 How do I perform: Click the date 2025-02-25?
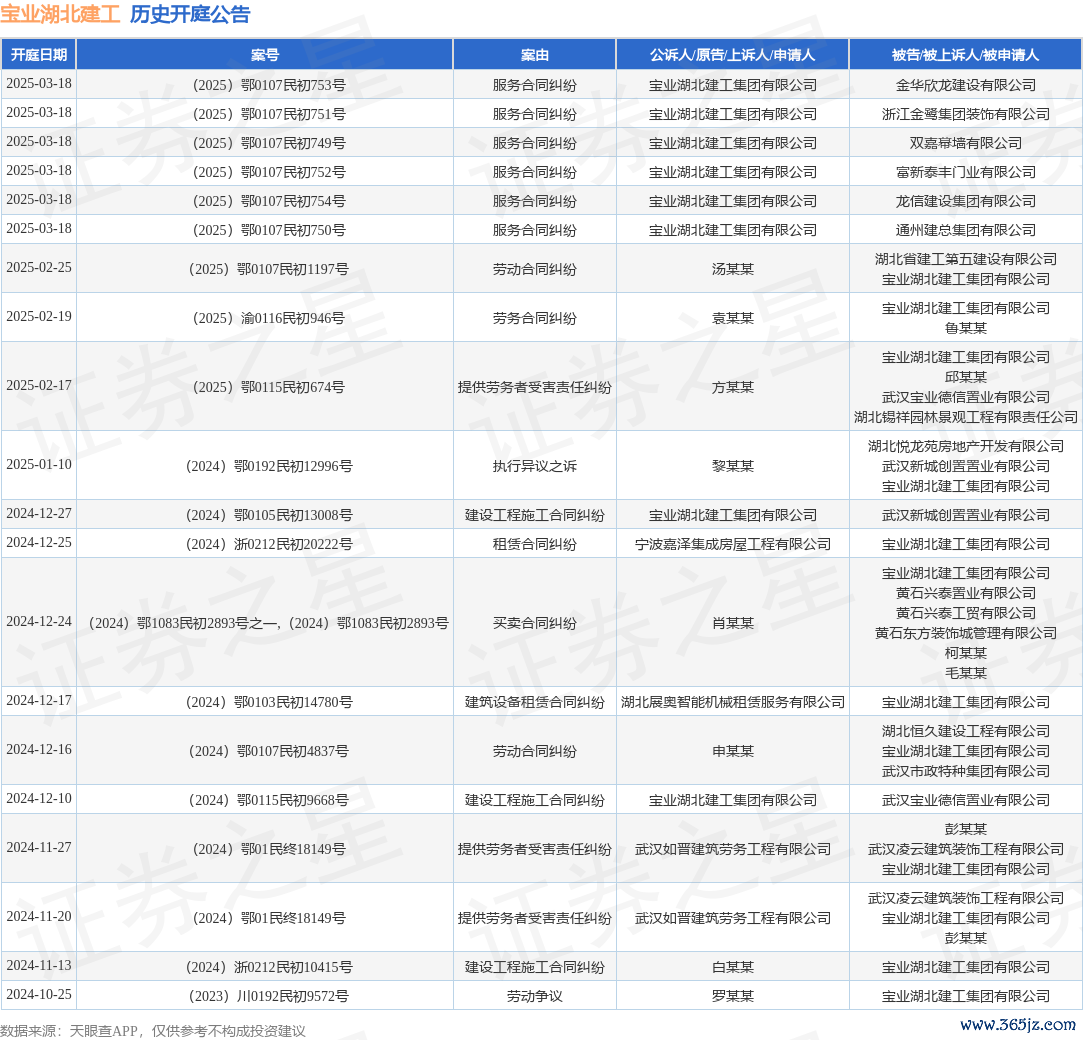click(x=39, y=267)
